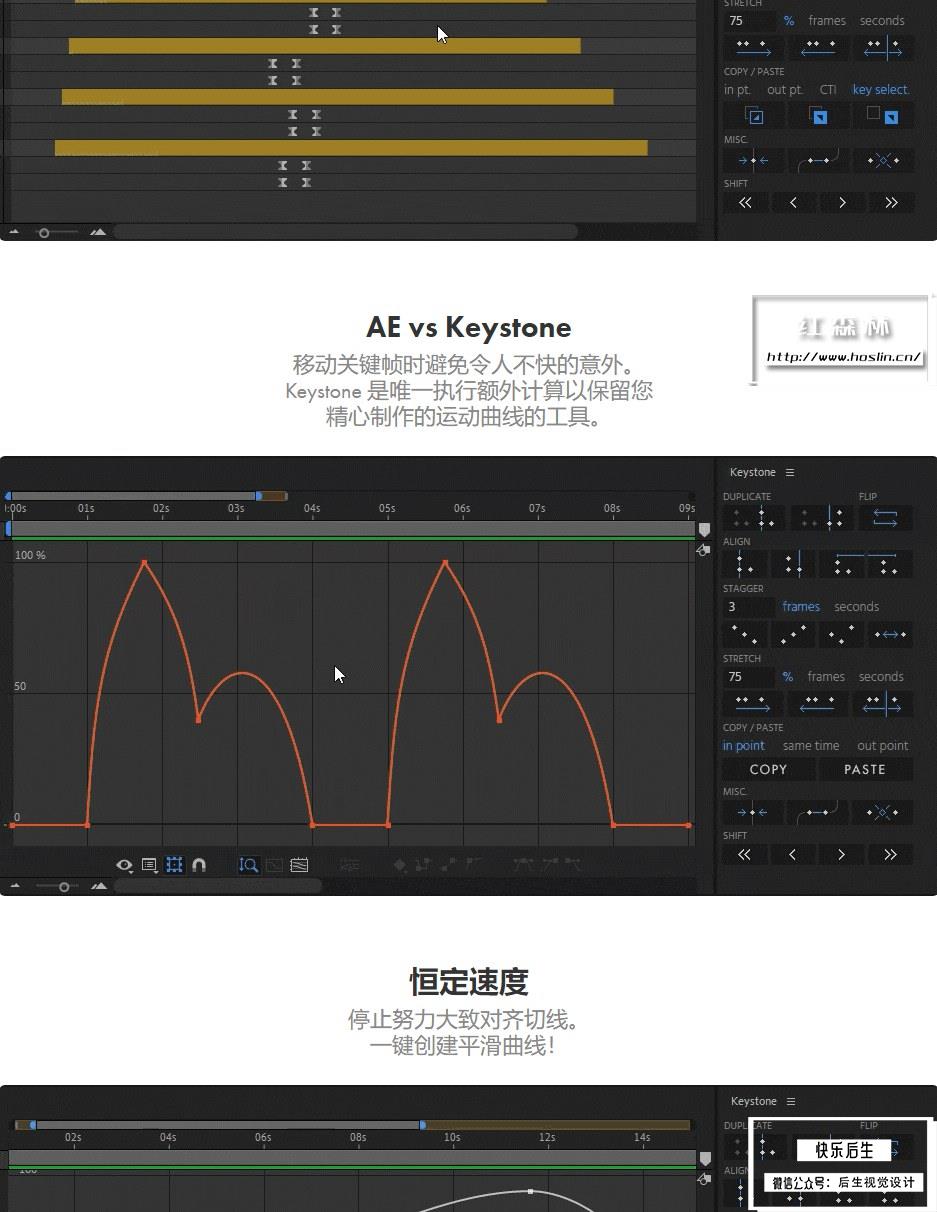Select the first peak keyframe on orange curve
The image size is (937, 1212).
[x=144, y=562]
